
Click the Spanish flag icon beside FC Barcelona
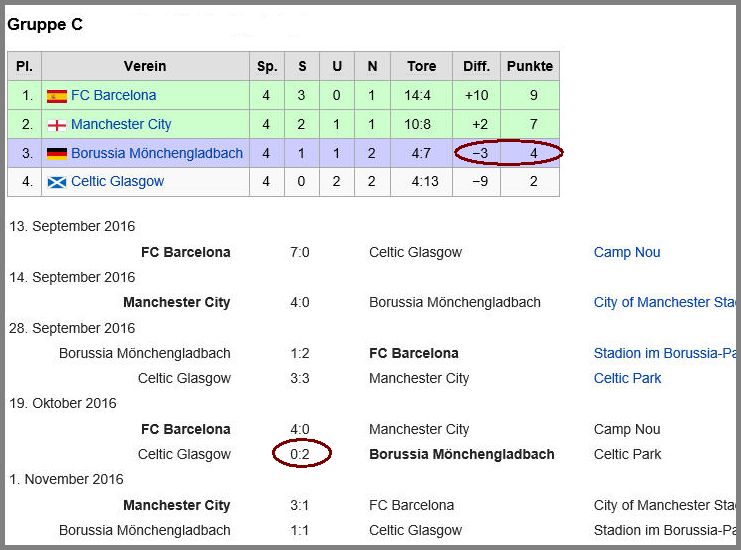click(x=56, y=96)
